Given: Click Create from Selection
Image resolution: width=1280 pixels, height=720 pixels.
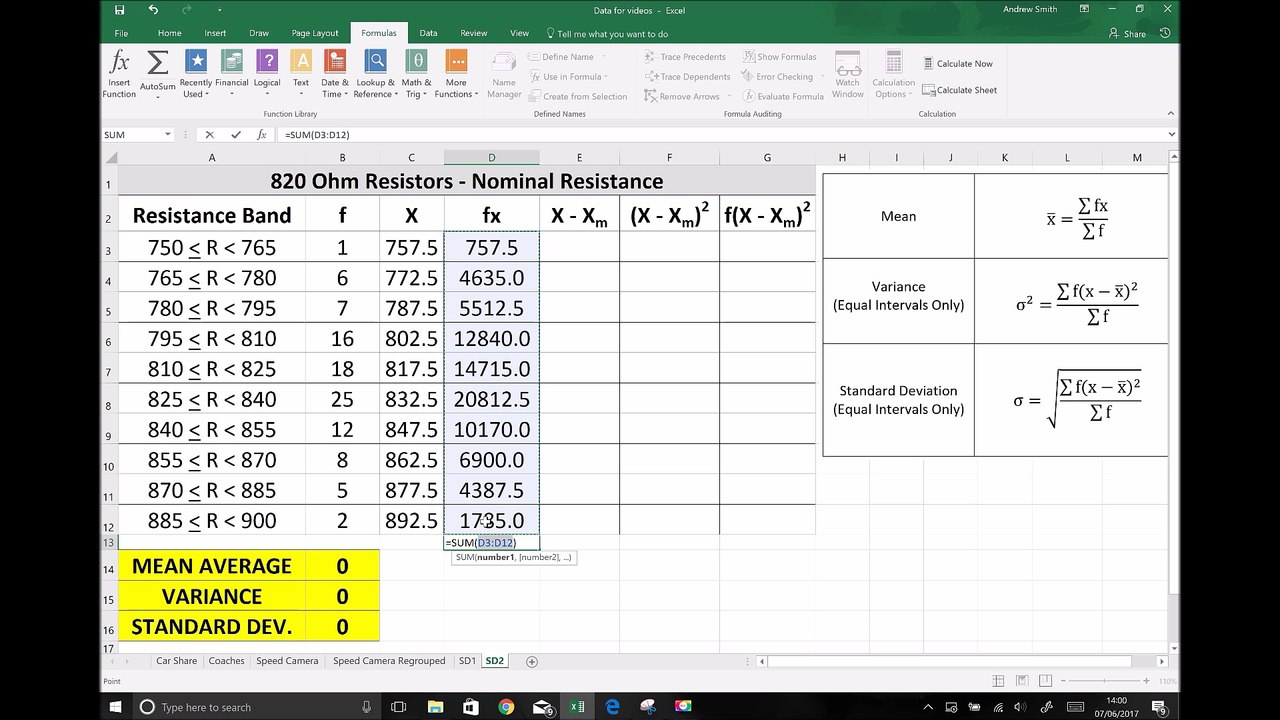Looking at the screenshot, I should tap(577, 97).
